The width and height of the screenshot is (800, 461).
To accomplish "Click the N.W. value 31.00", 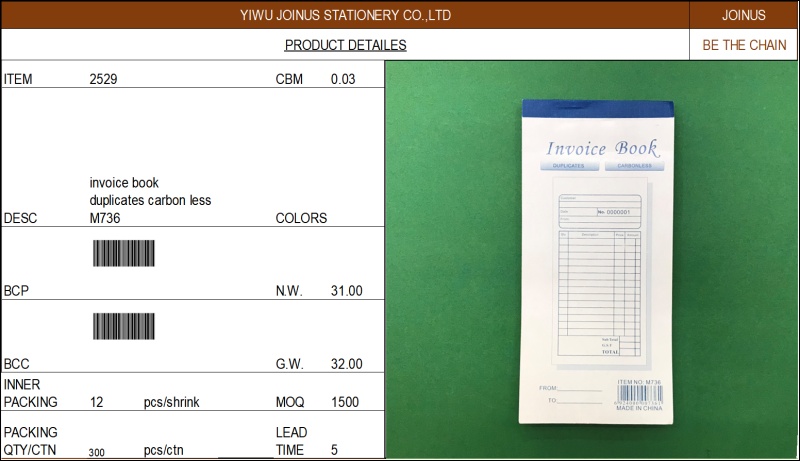I will click(346, 291).
